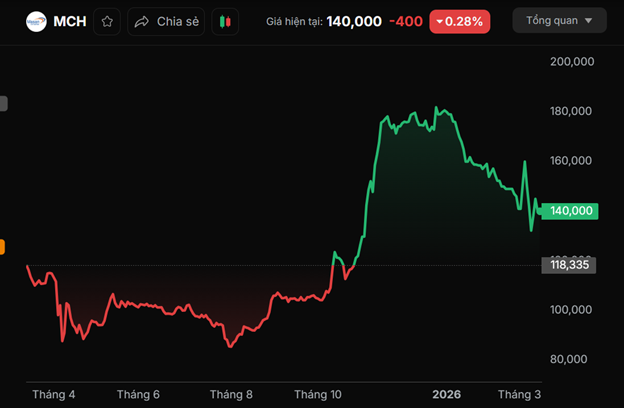Viewport: 624px width, 408px height.
Task: Click the Tháng 8 time axis label
Action: tap(231, 394)
